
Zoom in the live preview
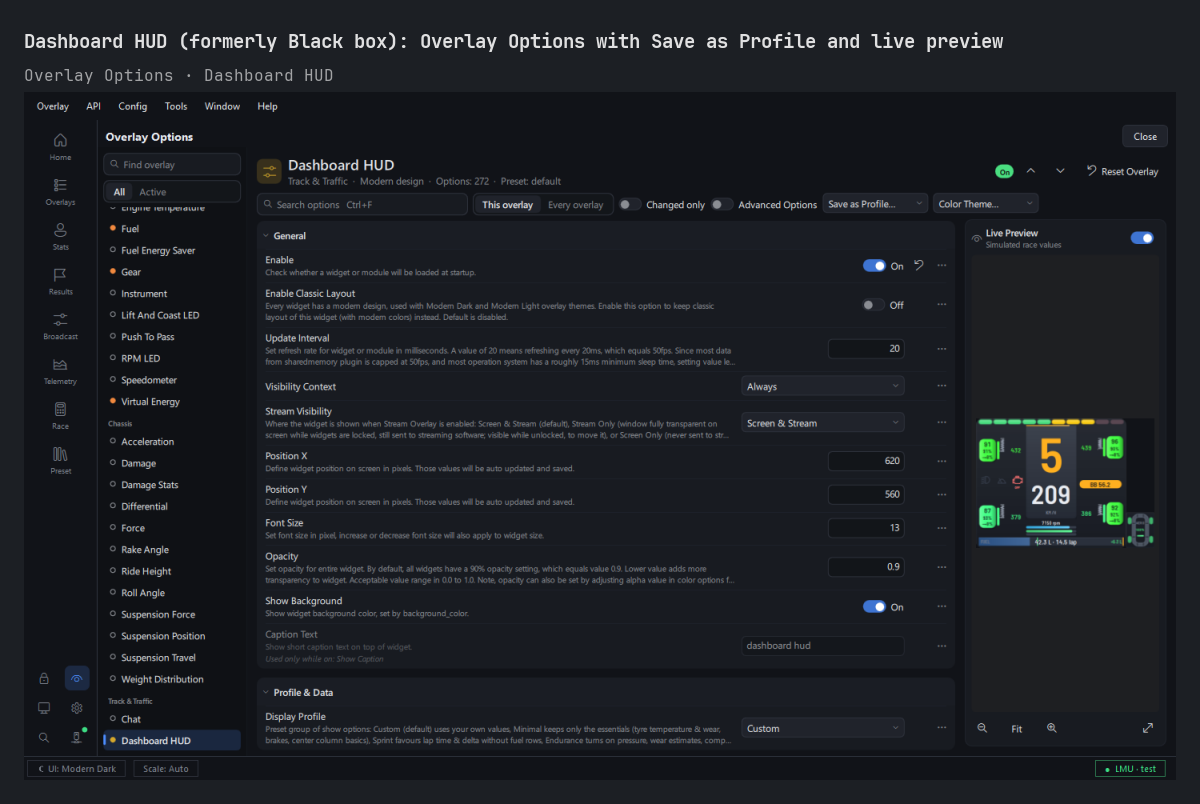pyautogui.click(x=1051, y=728)
